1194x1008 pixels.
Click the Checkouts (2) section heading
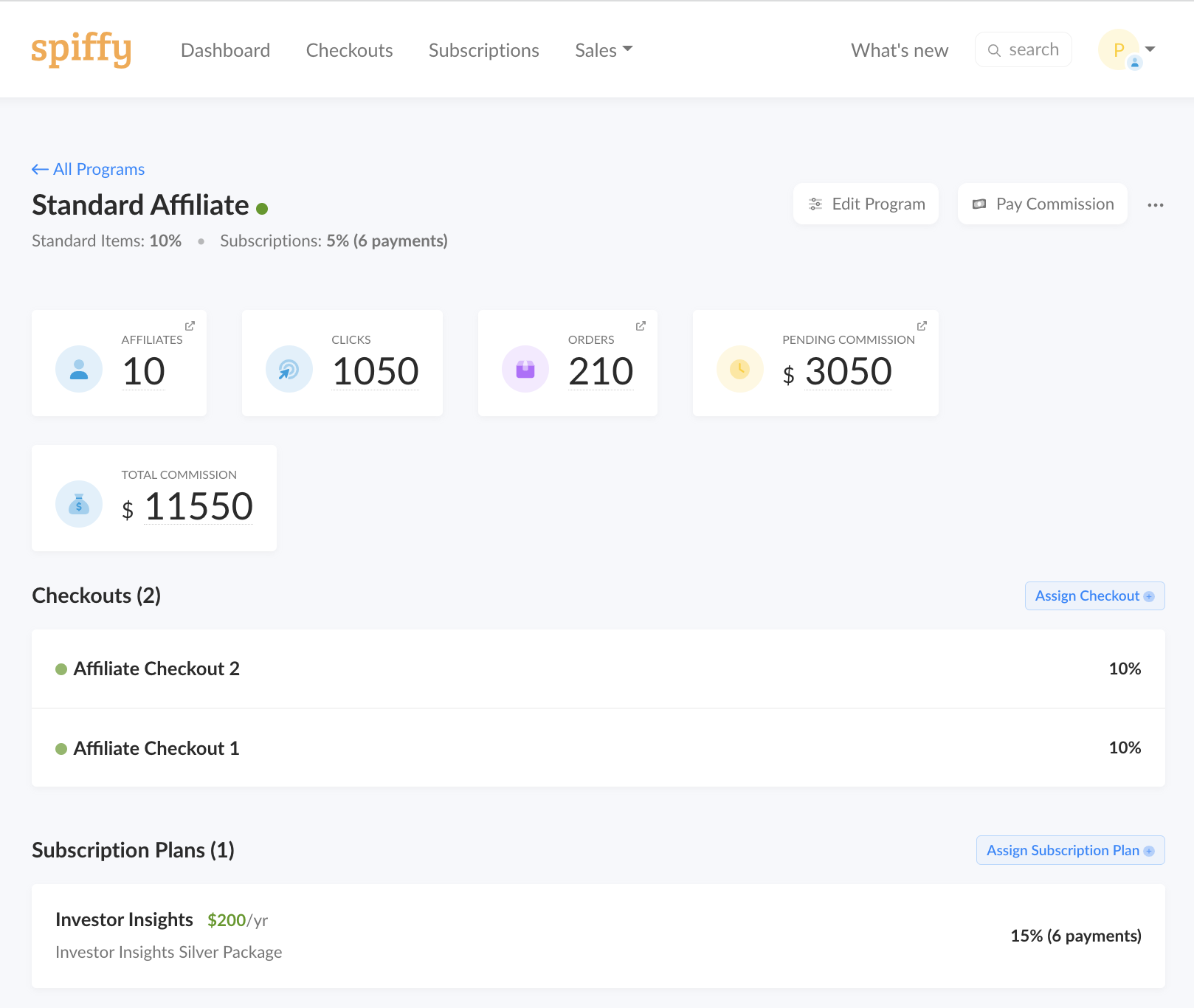(x=97, y=596)
